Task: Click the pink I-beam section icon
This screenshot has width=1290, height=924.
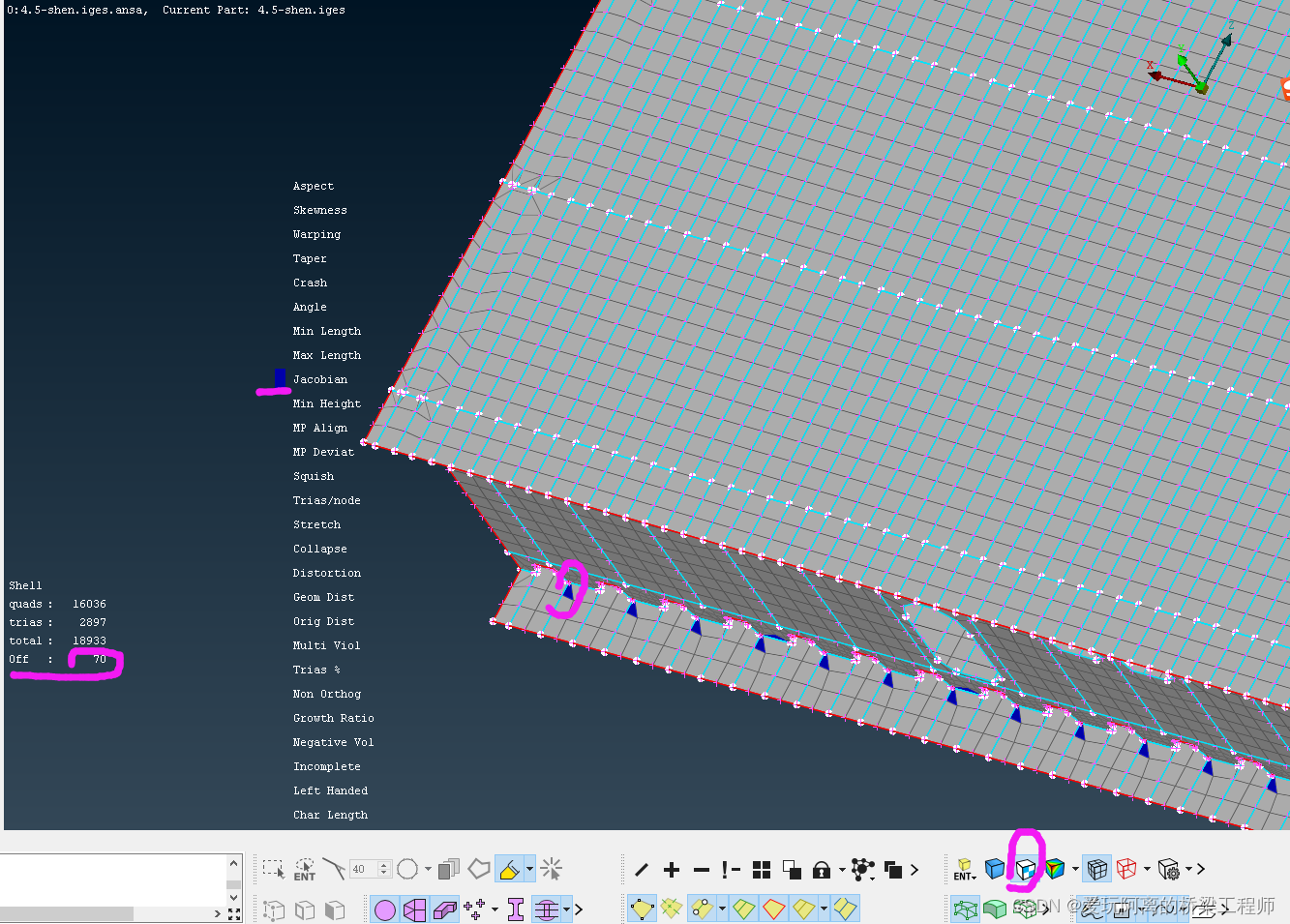Action: pos(515,909)
